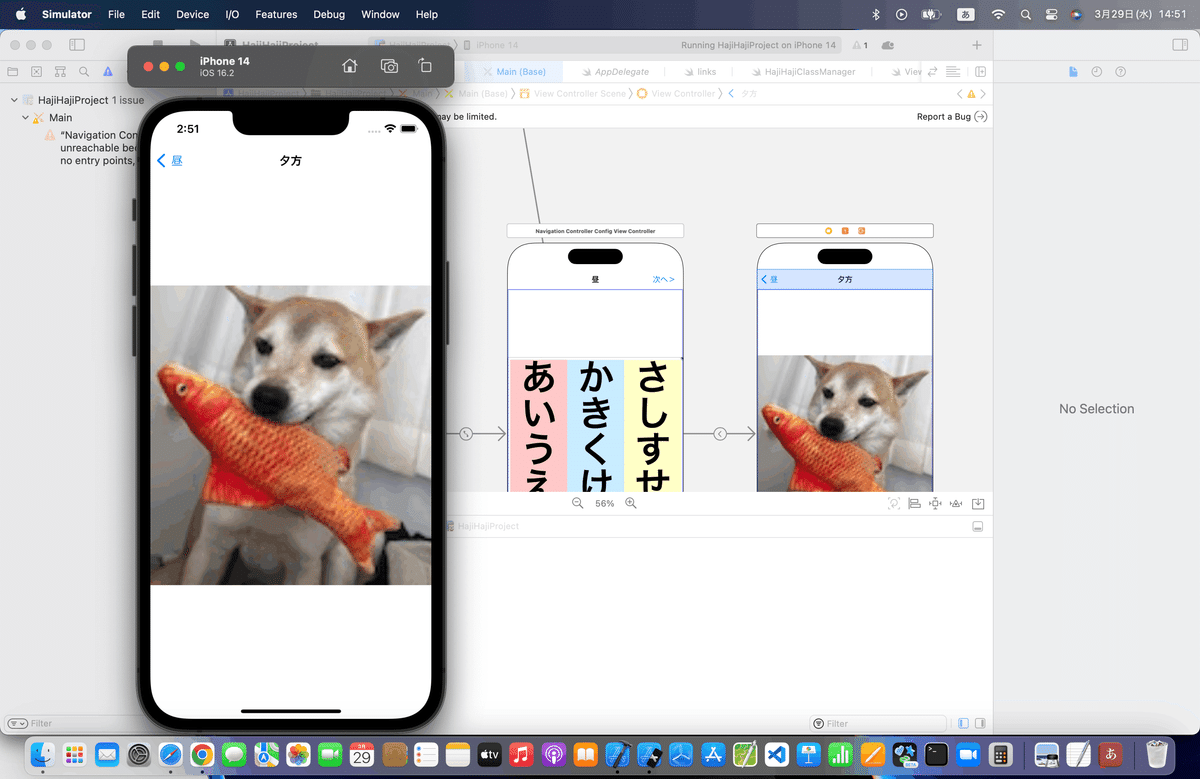Open the Project navigator folder icon in Xcode
The height and width of the screenshot is (779, 1200).
point(13,72)
